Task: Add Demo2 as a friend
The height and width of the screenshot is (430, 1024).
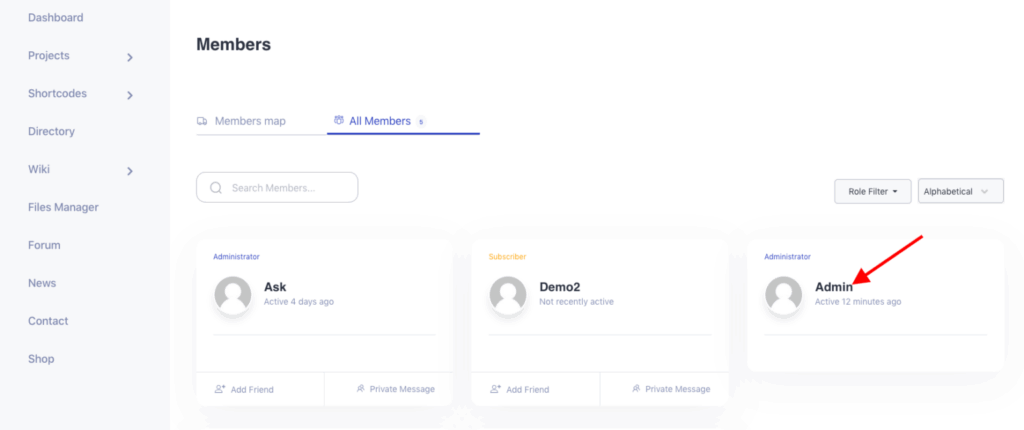Action: [x=527, y=389]
